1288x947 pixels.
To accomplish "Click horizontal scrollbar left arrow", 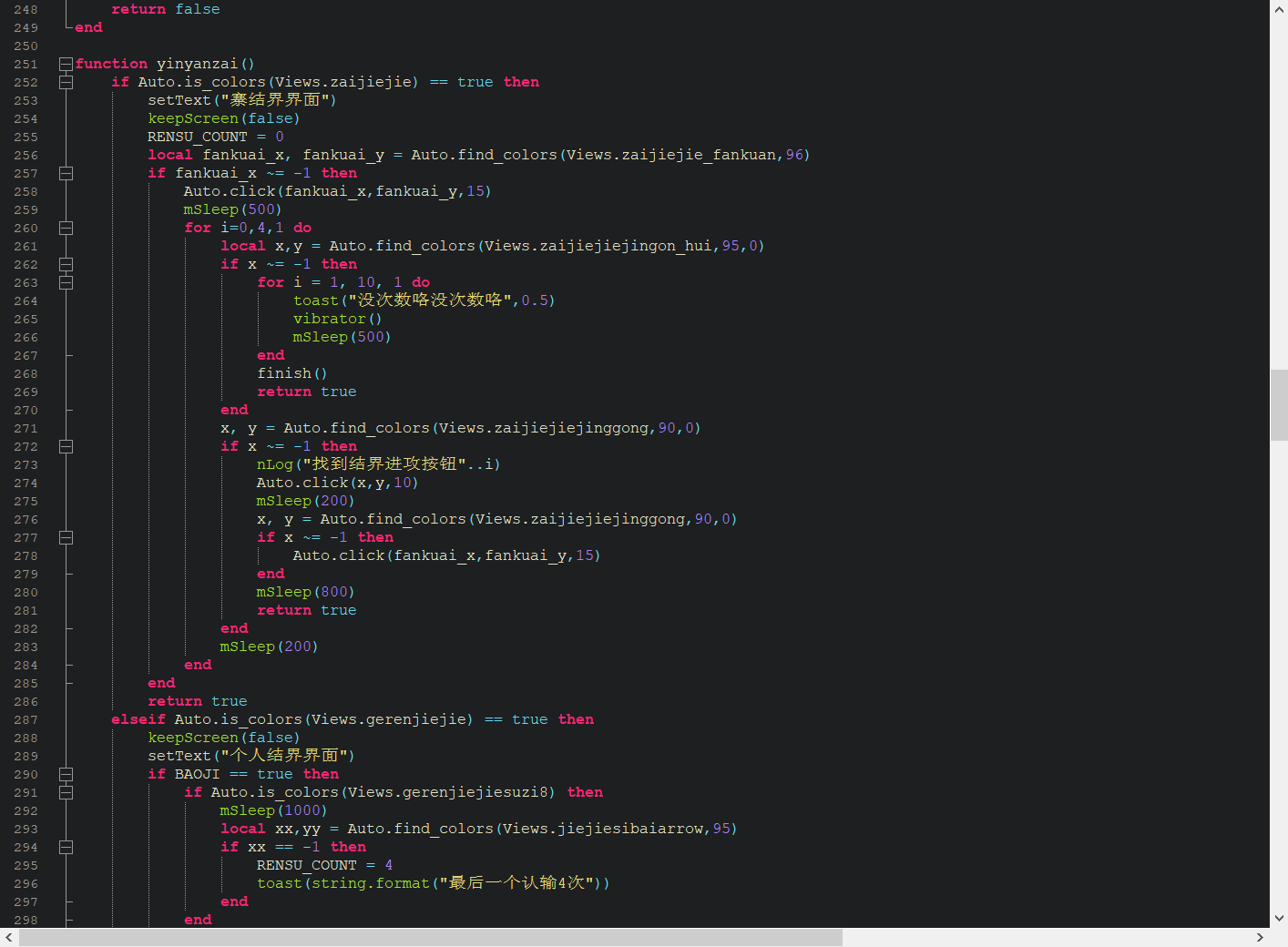I will click(x=9, y=937).
